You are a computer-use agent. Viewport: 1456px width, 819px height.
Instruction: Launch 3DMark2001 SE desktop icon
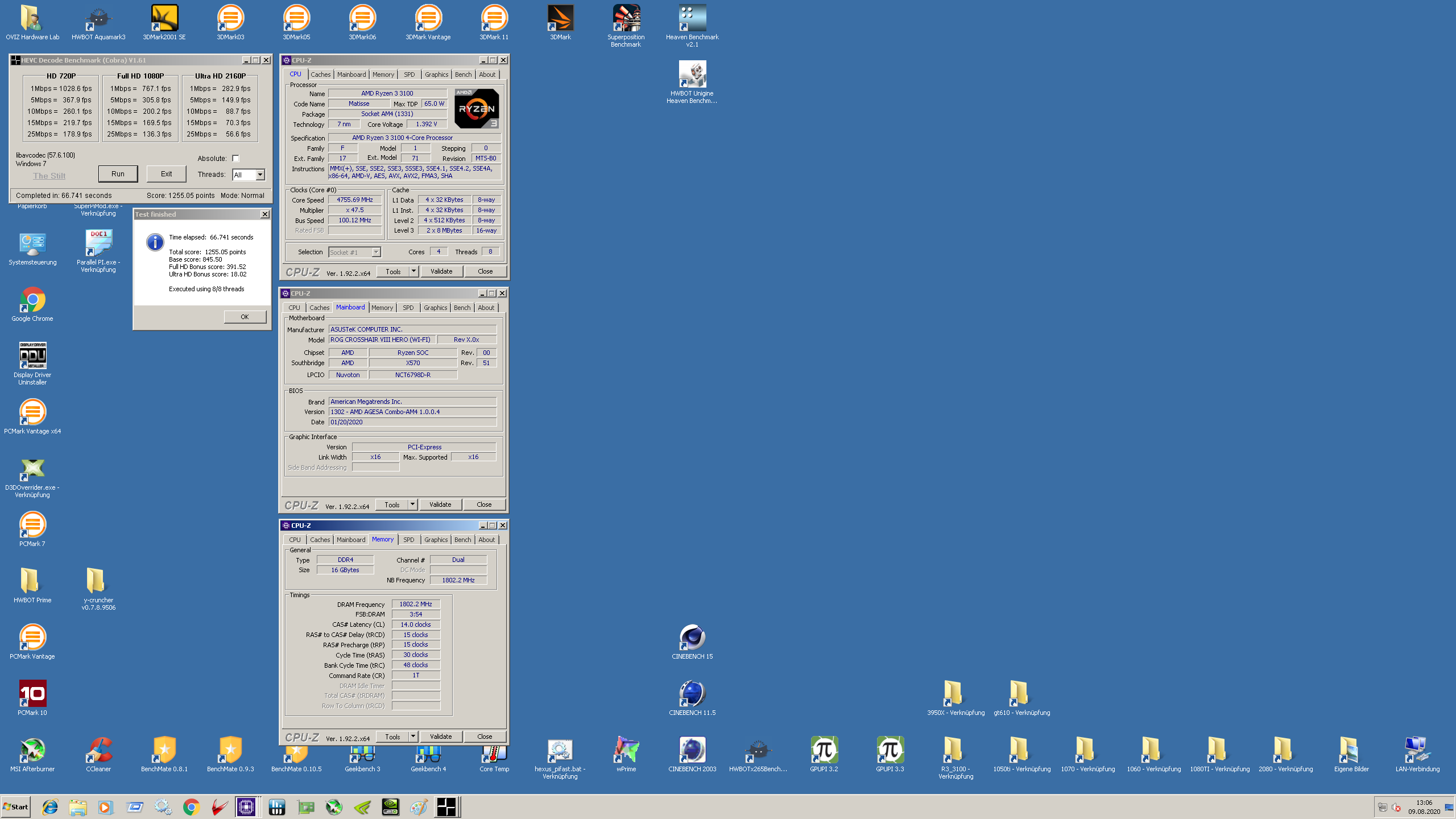164,22
